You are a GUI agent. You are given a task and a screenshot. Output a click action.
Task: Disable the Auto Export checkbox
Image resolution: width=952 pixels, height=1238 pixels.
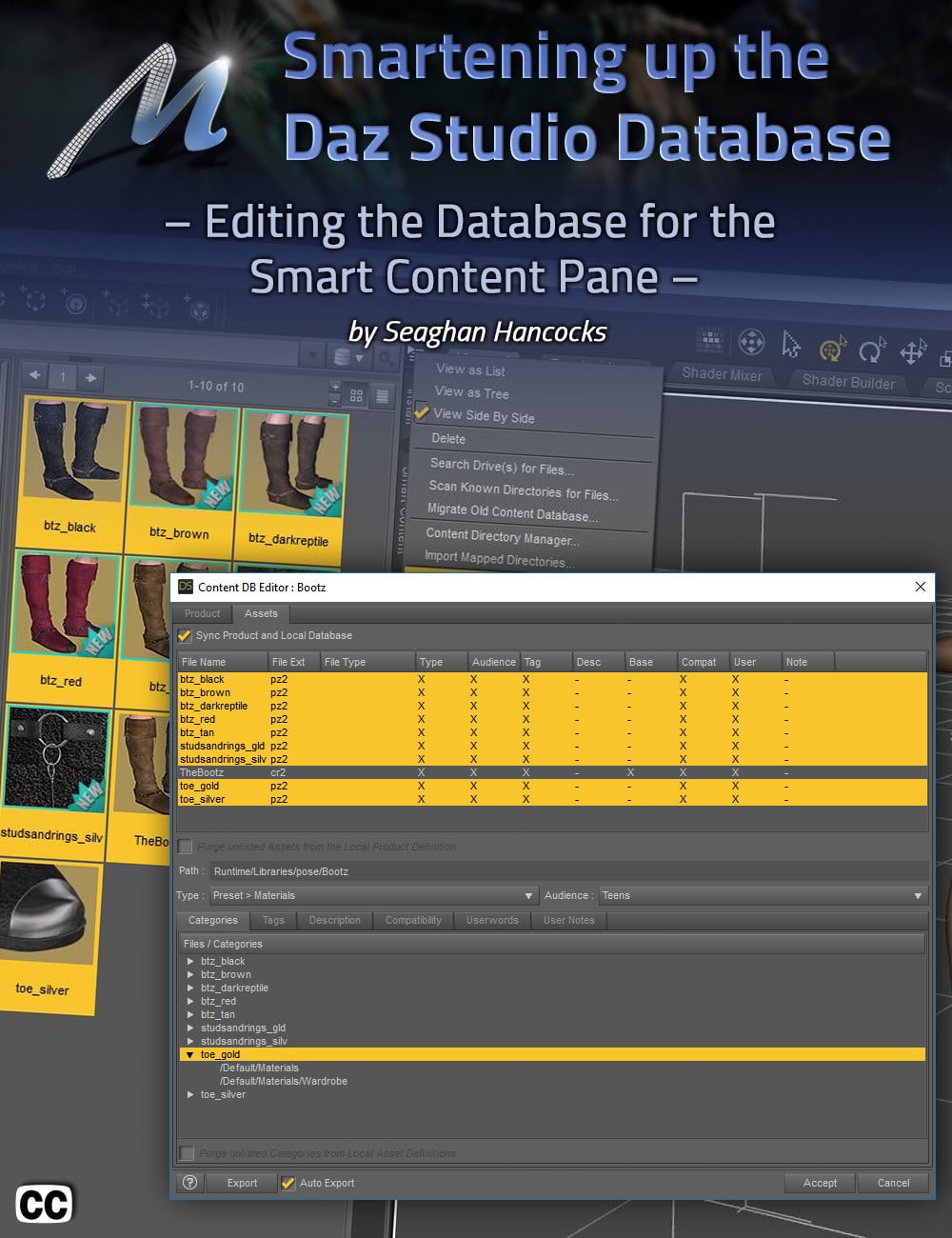click(x=288, y=1183)
